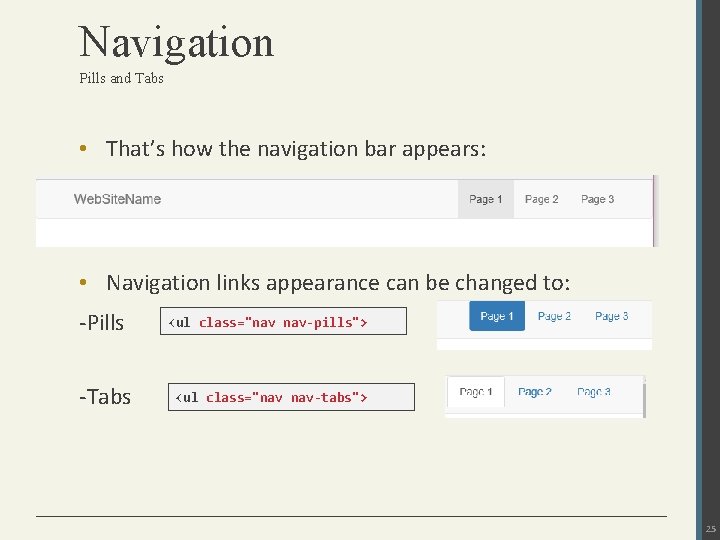
Task: Click the -Pills label
Action: point(102,323)
